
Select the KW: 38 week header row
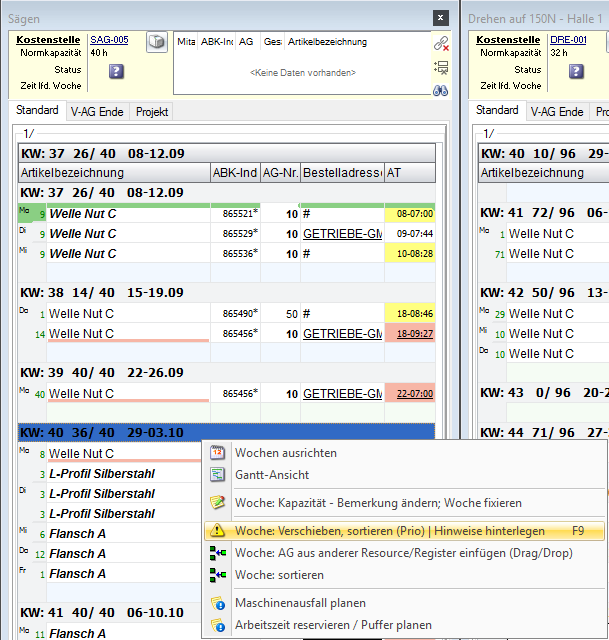pos(228,293)
